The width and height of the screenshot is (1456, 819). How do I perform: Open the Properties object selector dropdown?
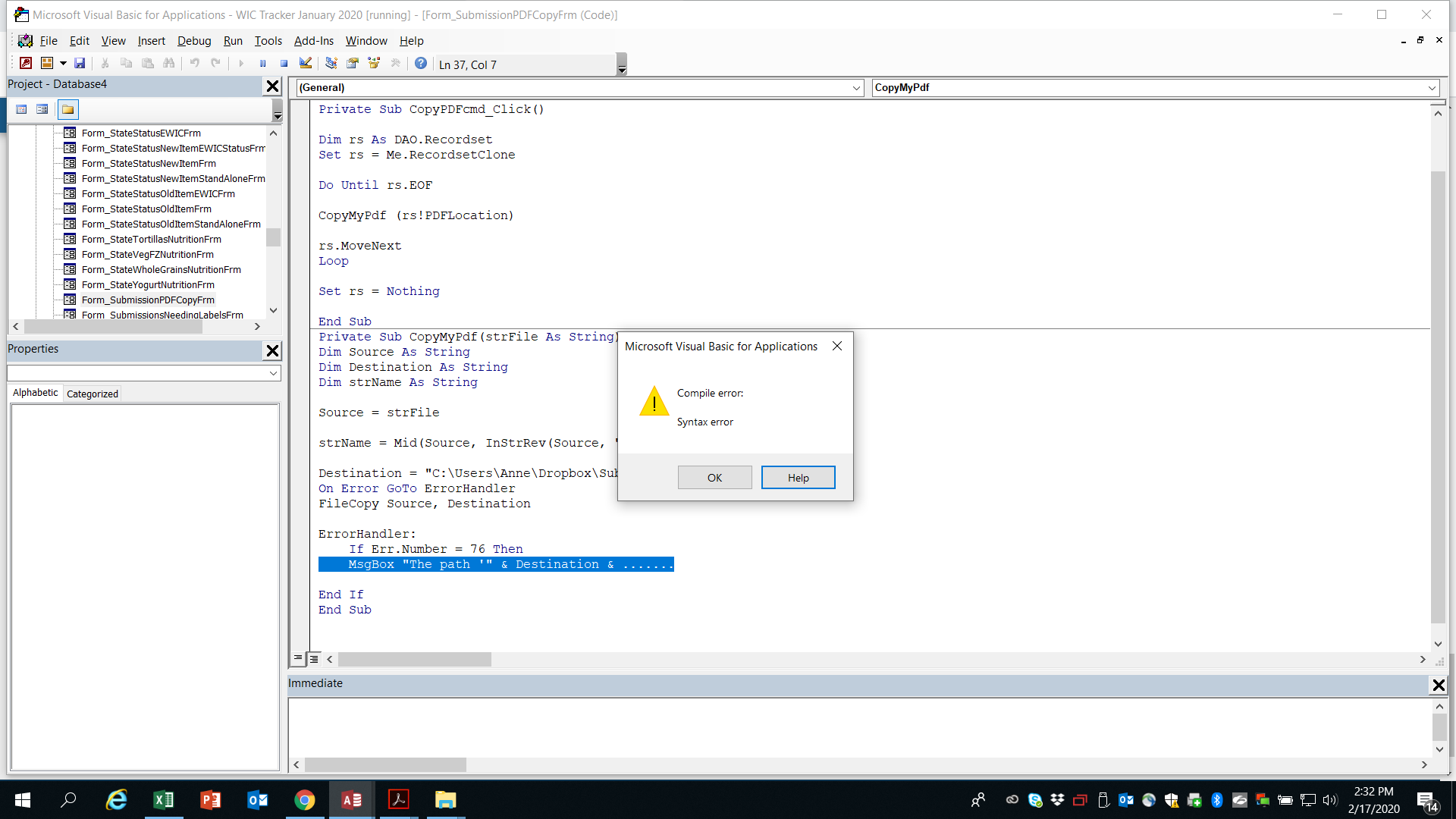[273, 374]
